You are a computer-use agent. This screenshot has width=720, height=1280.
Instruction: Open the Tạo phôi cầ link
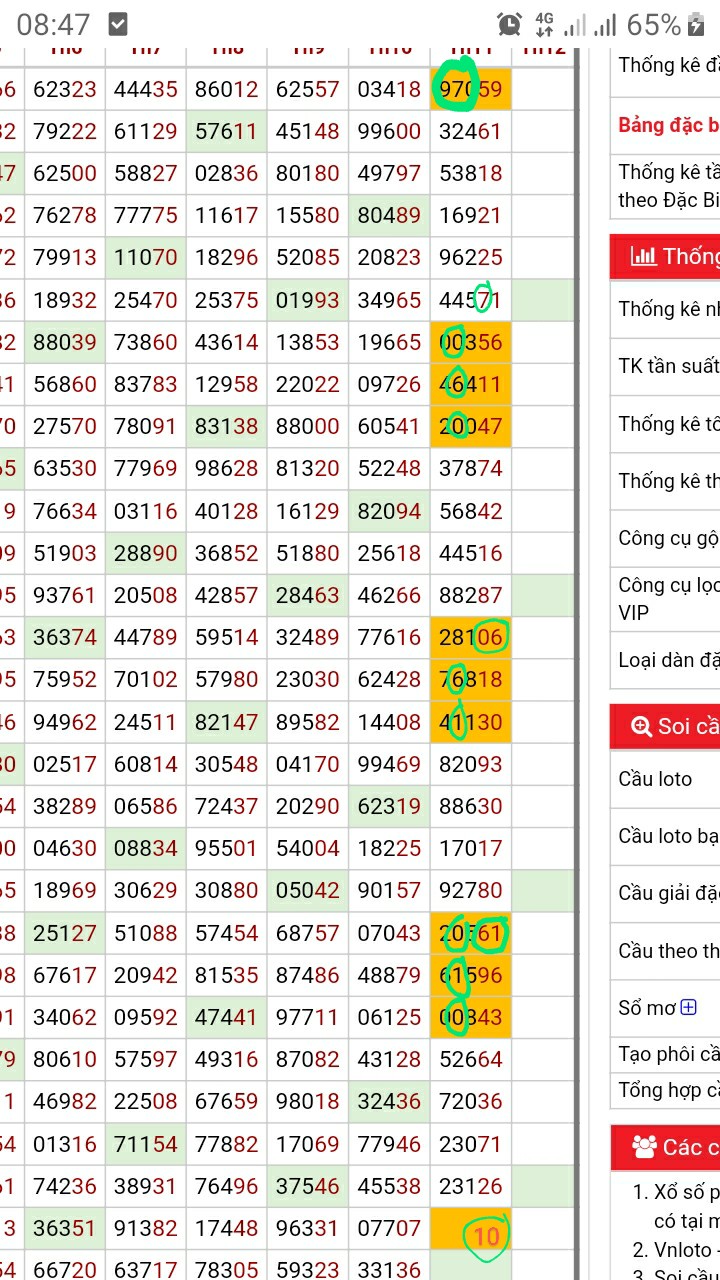click(668, 1054)
